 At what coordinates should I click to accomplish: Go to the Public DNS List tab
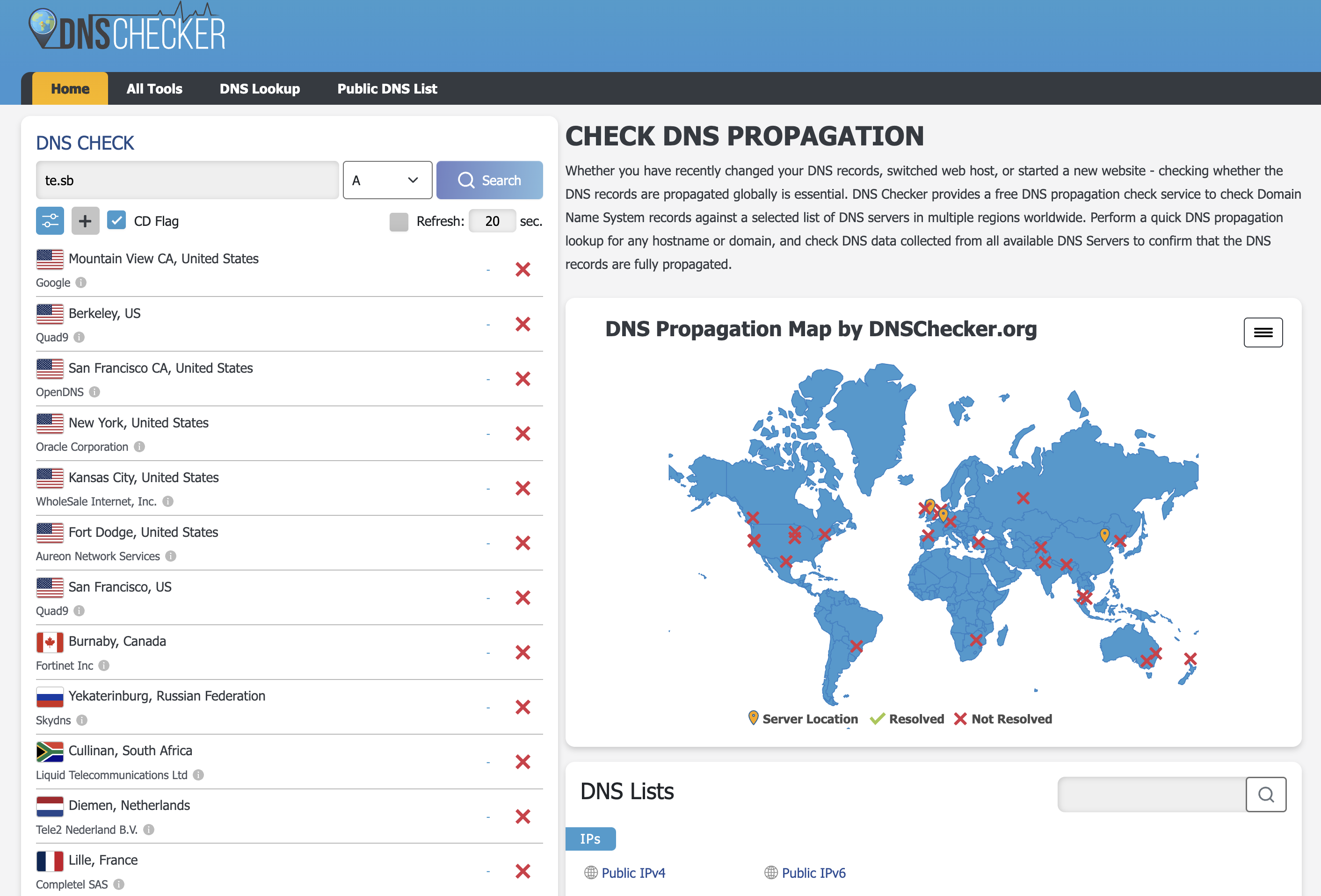(x=387, y=89)
